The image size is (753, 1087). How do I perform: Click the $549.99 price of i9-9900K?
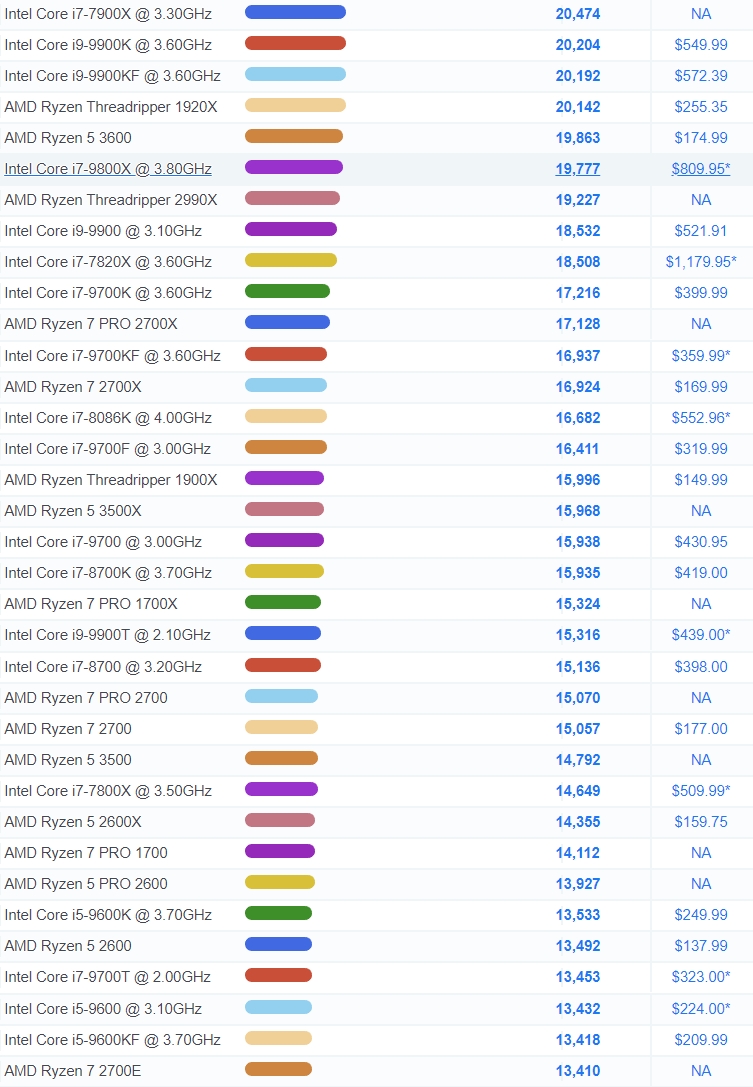pos(700,45)
